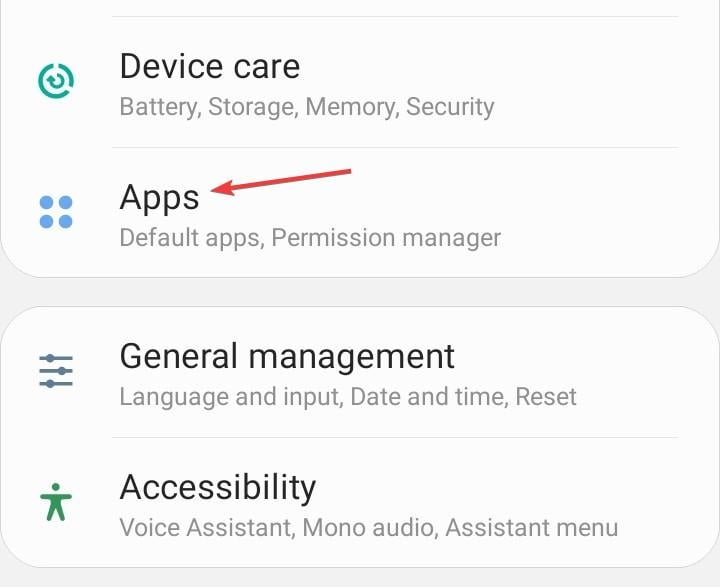
Task: Tap 'Language and input, Date and time, Reset' text
Action: coord(347,396)
